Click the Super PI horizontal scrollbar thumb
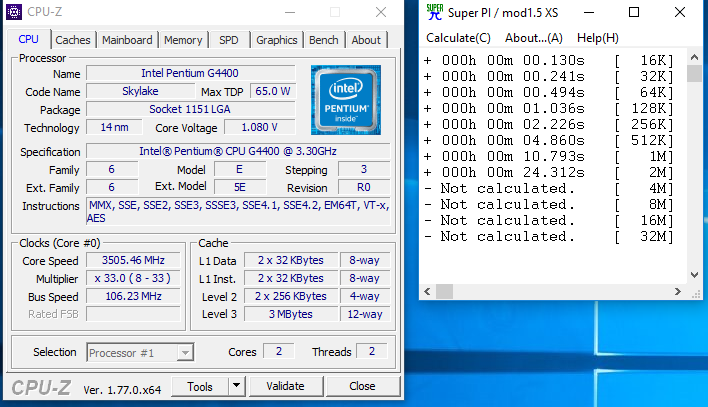The width and height of the screenshot is (708, 407). point(444,292)
